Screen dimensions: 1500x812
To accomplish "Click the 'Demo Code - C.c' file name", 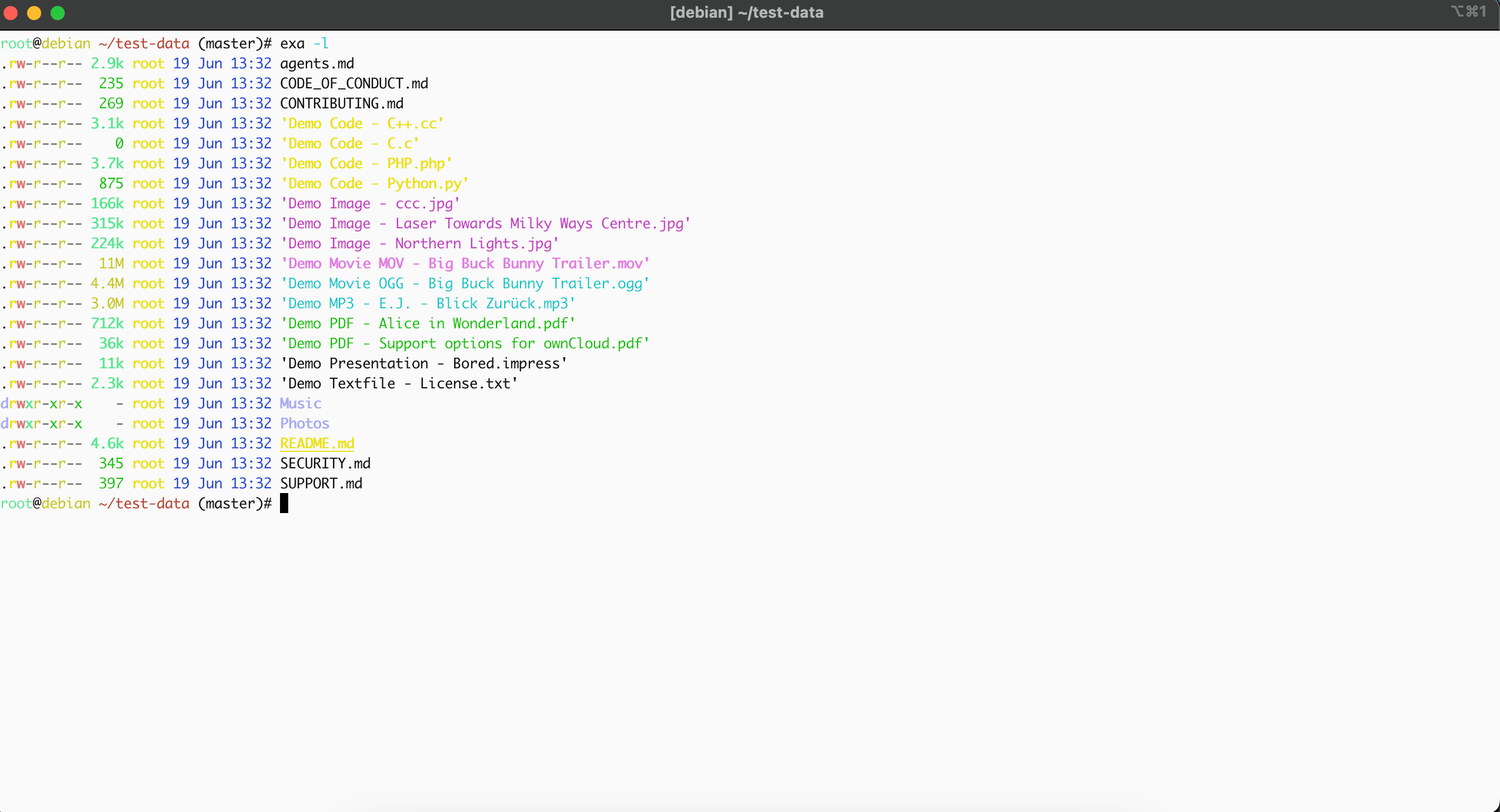I will point(350,143).
